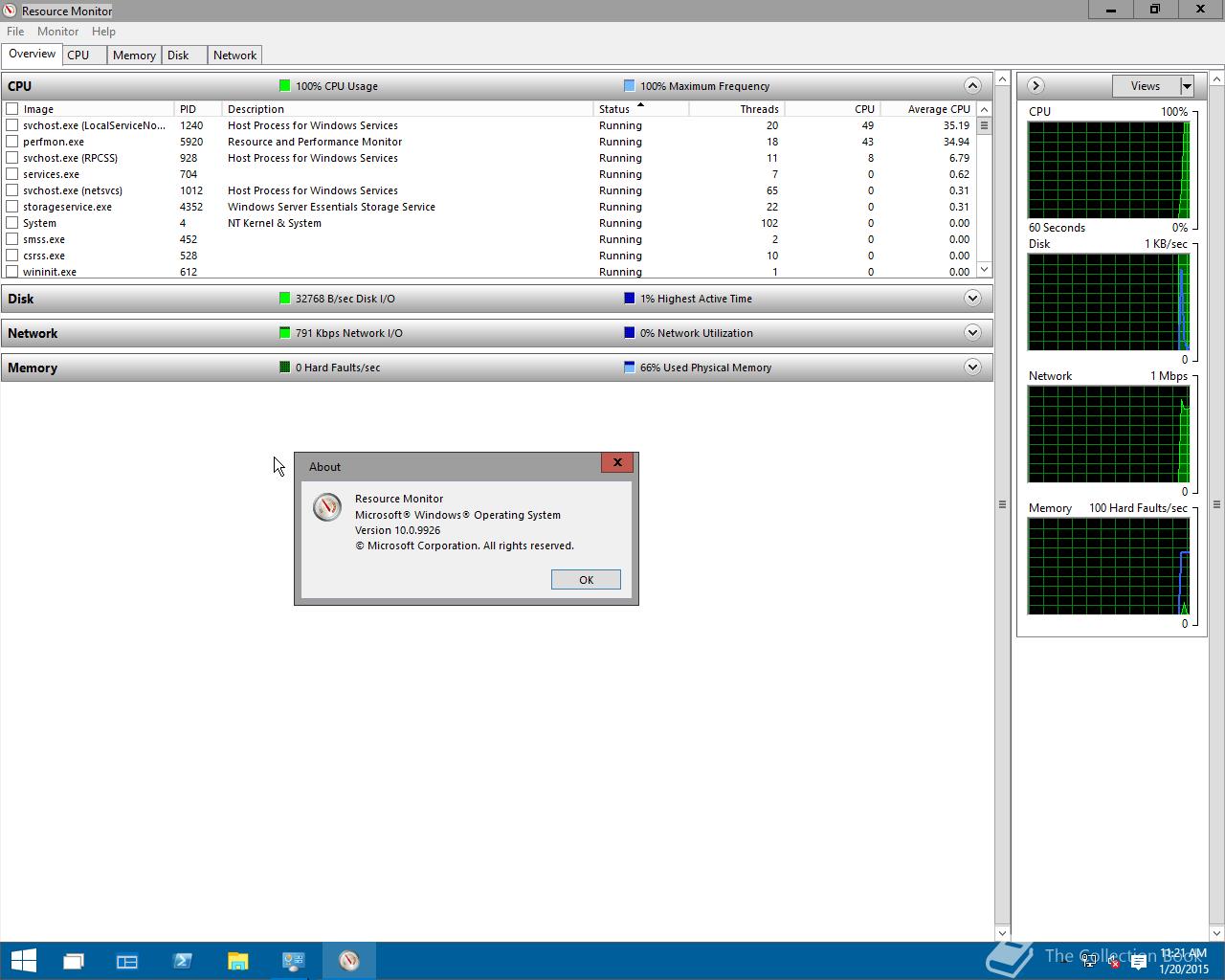
Task: Open the Action Center notification icon
Action: click(1139, 962)
